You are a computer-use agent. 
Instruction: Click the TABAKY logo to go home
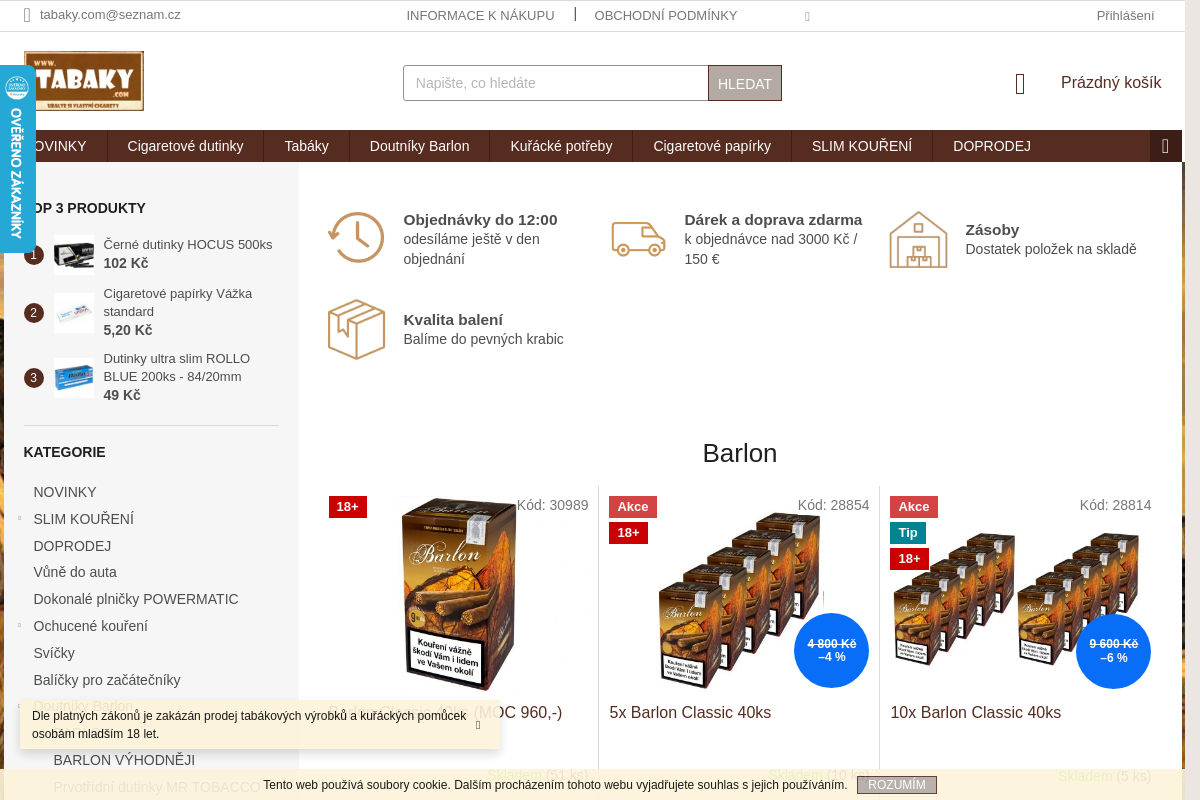pyautogui.click(x=83, y=81)
